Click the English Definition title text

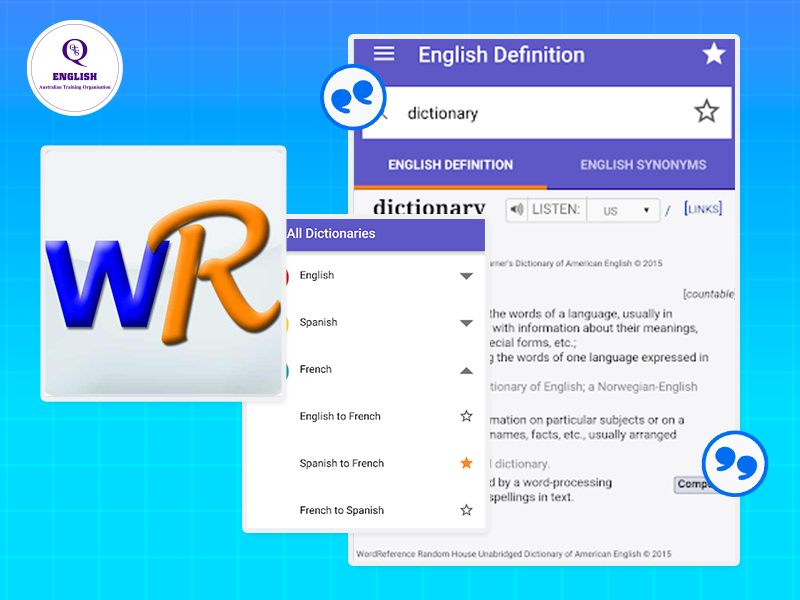point(501,55)
